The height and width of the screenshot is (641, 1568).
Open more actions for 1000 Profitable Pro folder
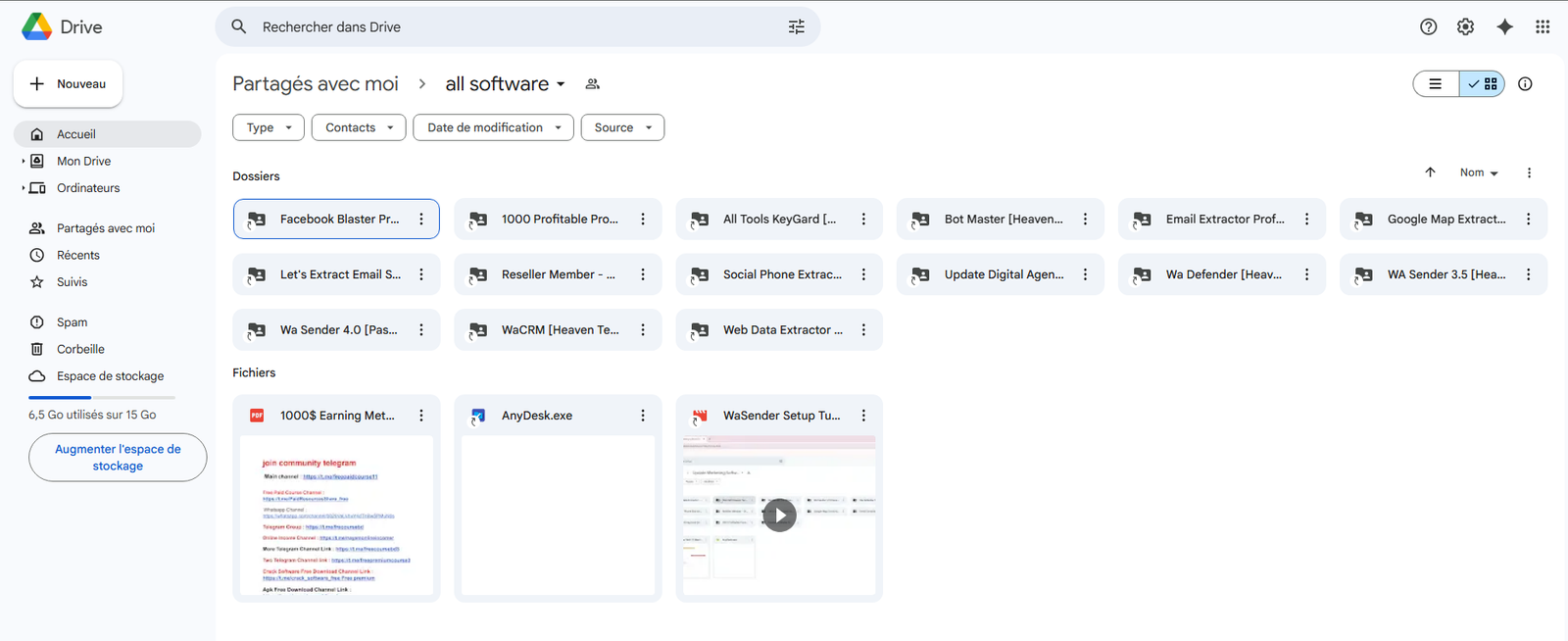pos(643,220)
